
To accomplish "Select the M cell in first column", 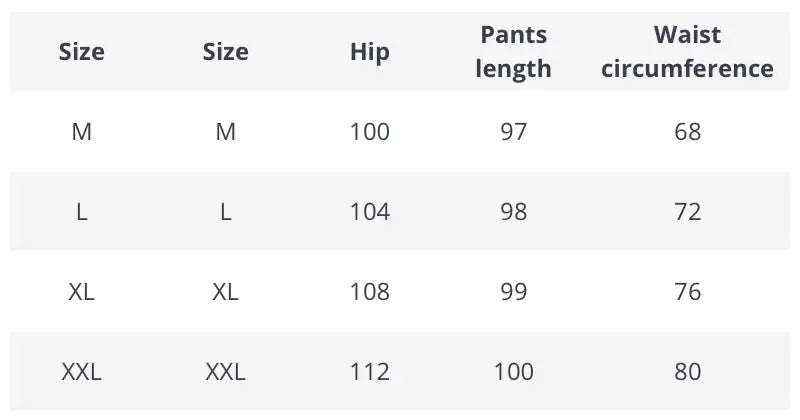I will click(82, 131).
